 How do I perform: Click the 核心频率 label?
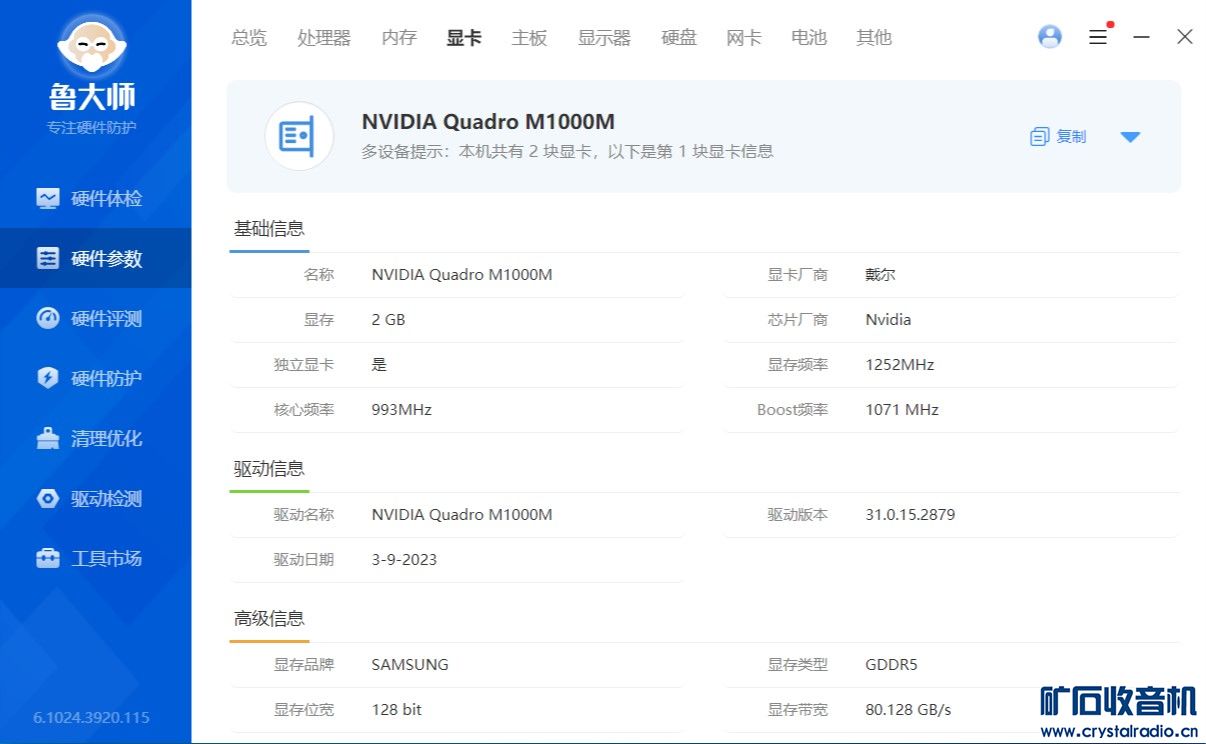point(304,410)
